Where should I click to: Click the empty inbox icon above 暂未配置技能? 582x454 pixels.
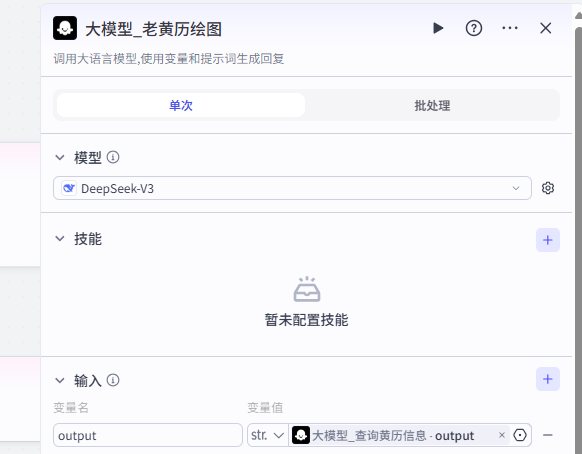click(x=307, y=289)
